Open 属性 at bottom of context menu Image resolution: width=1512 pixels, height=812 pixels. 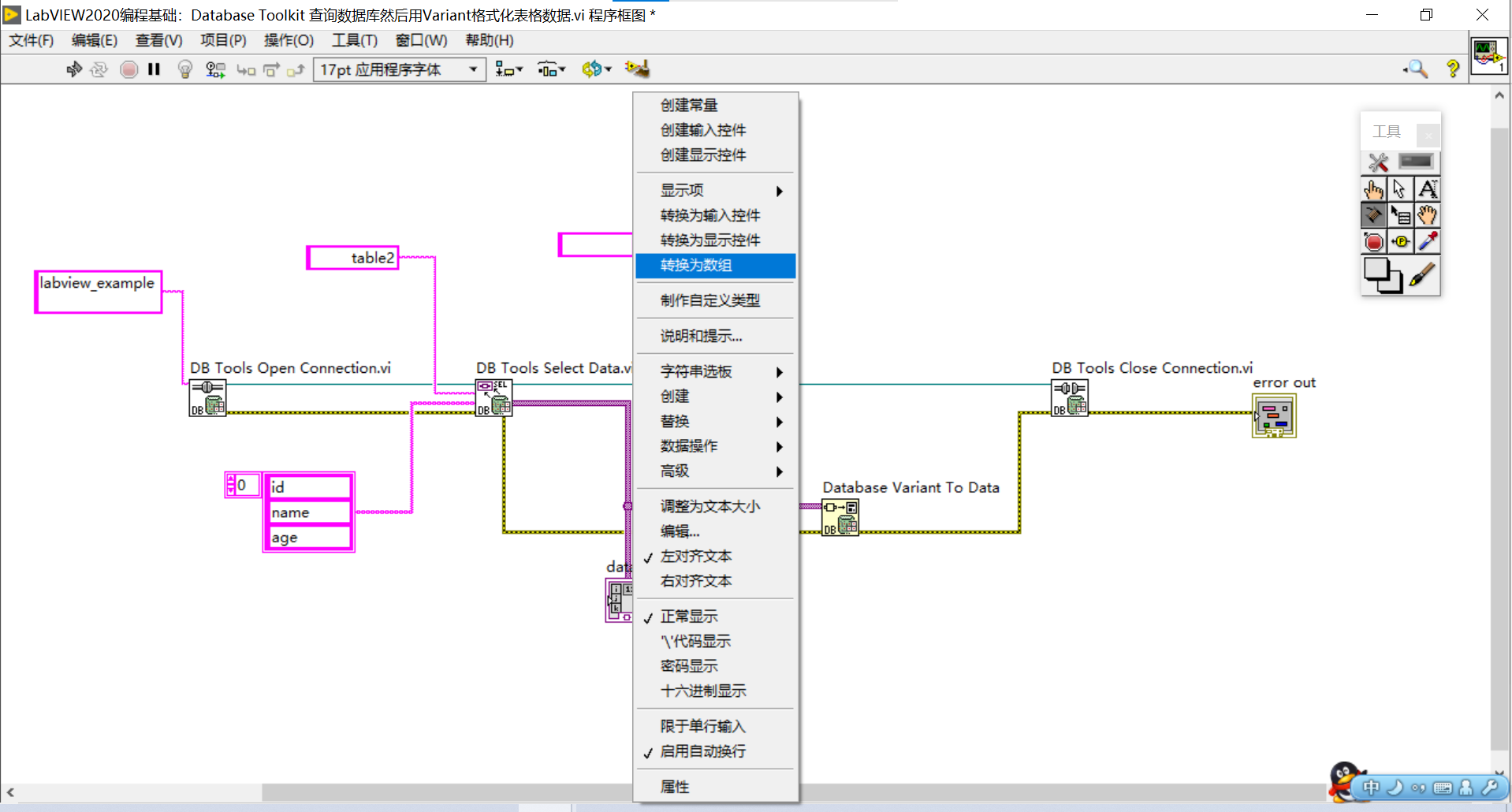674,786
